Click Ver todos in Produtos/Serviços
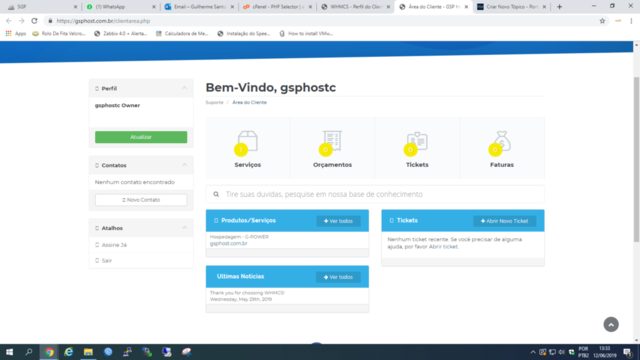Image resolution: width=640 pixels, height=360 pixels. point(338,221)
